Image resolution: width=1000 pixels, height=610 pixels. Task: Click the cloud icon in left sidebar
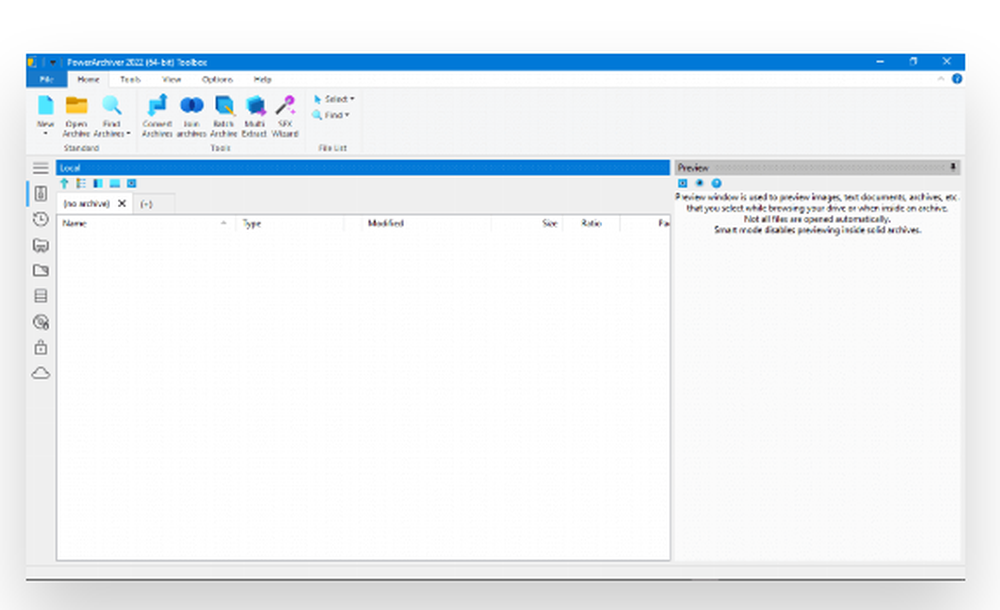point(41,373)
